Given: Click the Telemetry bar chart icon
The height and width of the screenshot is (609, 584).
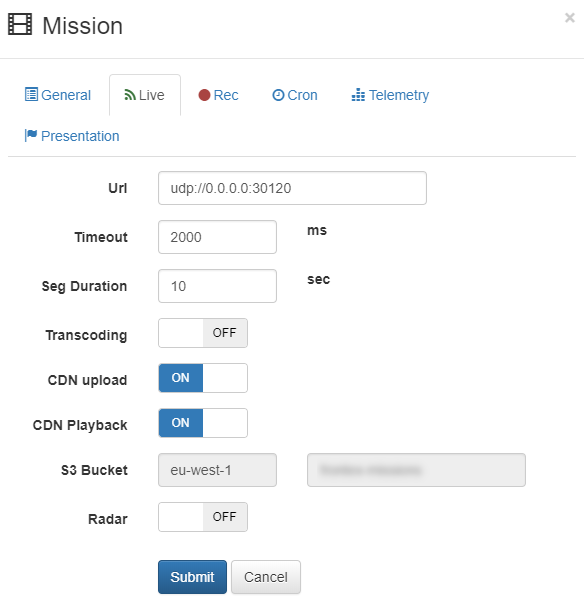Looking at the screenshot, I should (x=358, y=95).
